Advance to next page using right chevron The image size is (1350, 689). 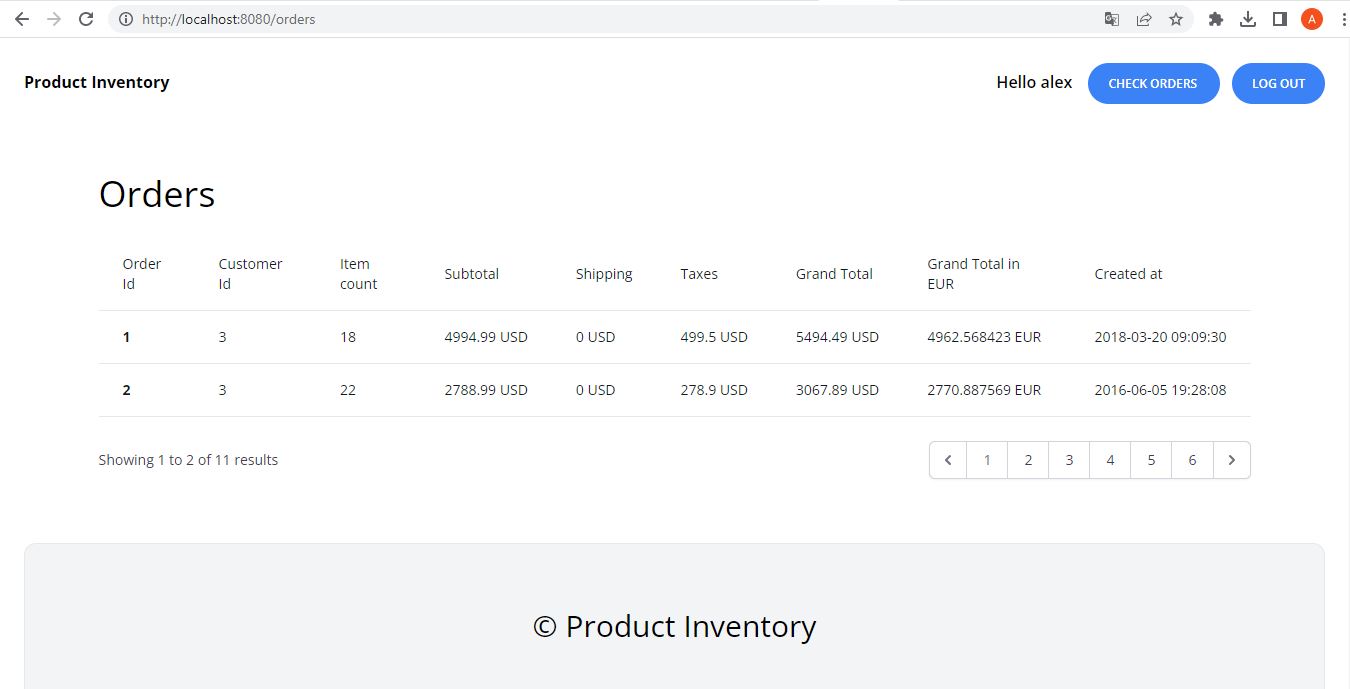tap(1232, 459)
